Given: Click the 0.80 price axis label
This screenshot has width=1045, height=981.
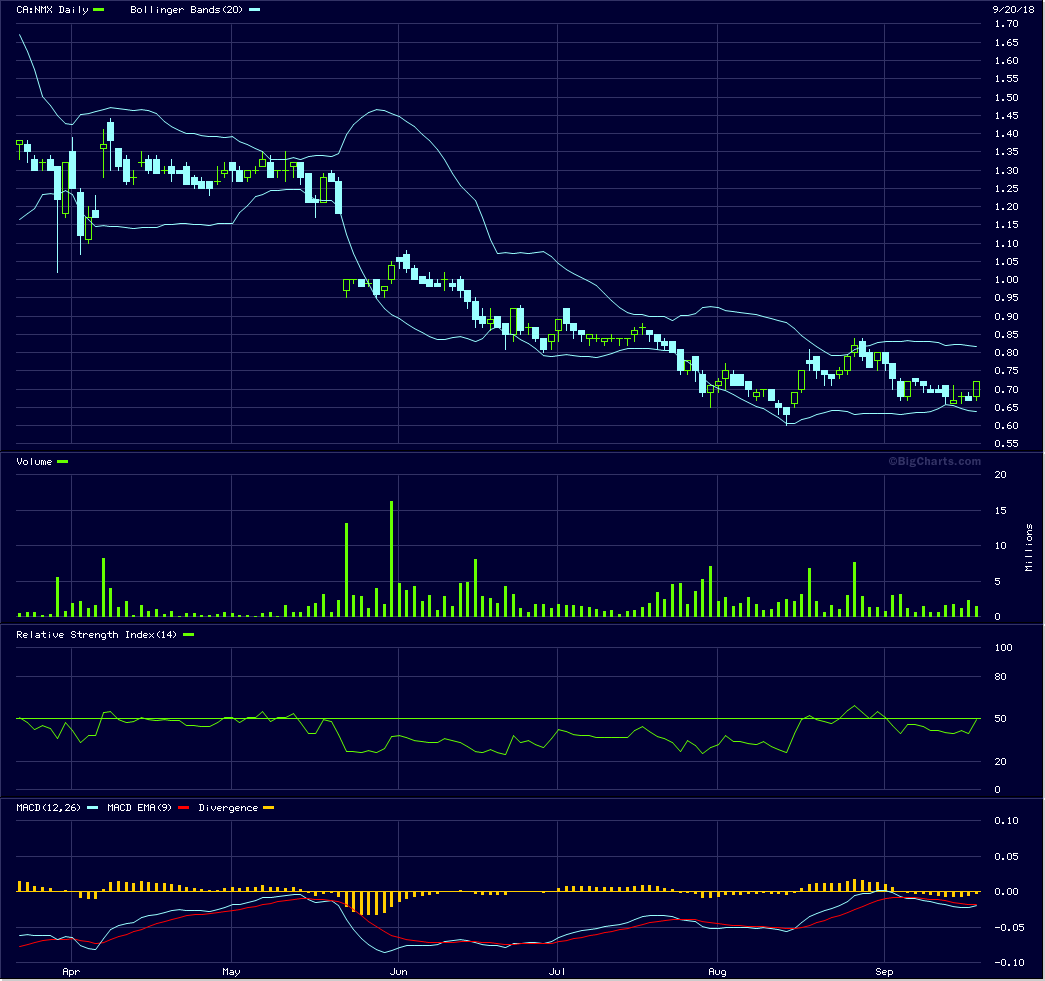Looking at the screenshot, I should [1006, 353].
